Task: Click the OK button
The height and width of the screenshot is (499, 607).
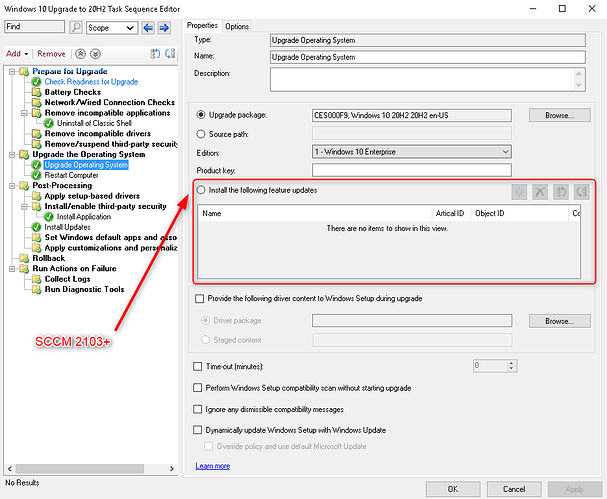Action: pyautogui.click(x=453, y=489)
